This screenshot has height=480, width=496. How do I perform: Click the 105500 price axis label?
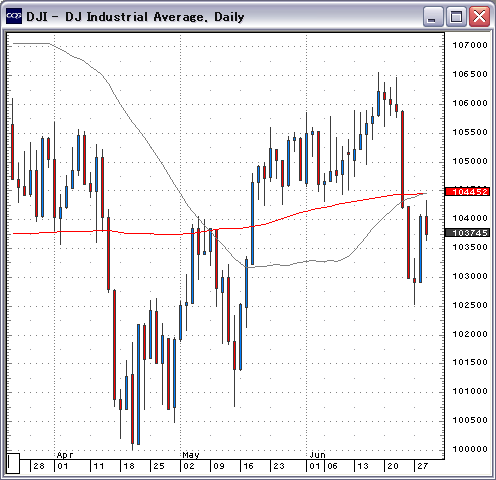tap(470, 132)
